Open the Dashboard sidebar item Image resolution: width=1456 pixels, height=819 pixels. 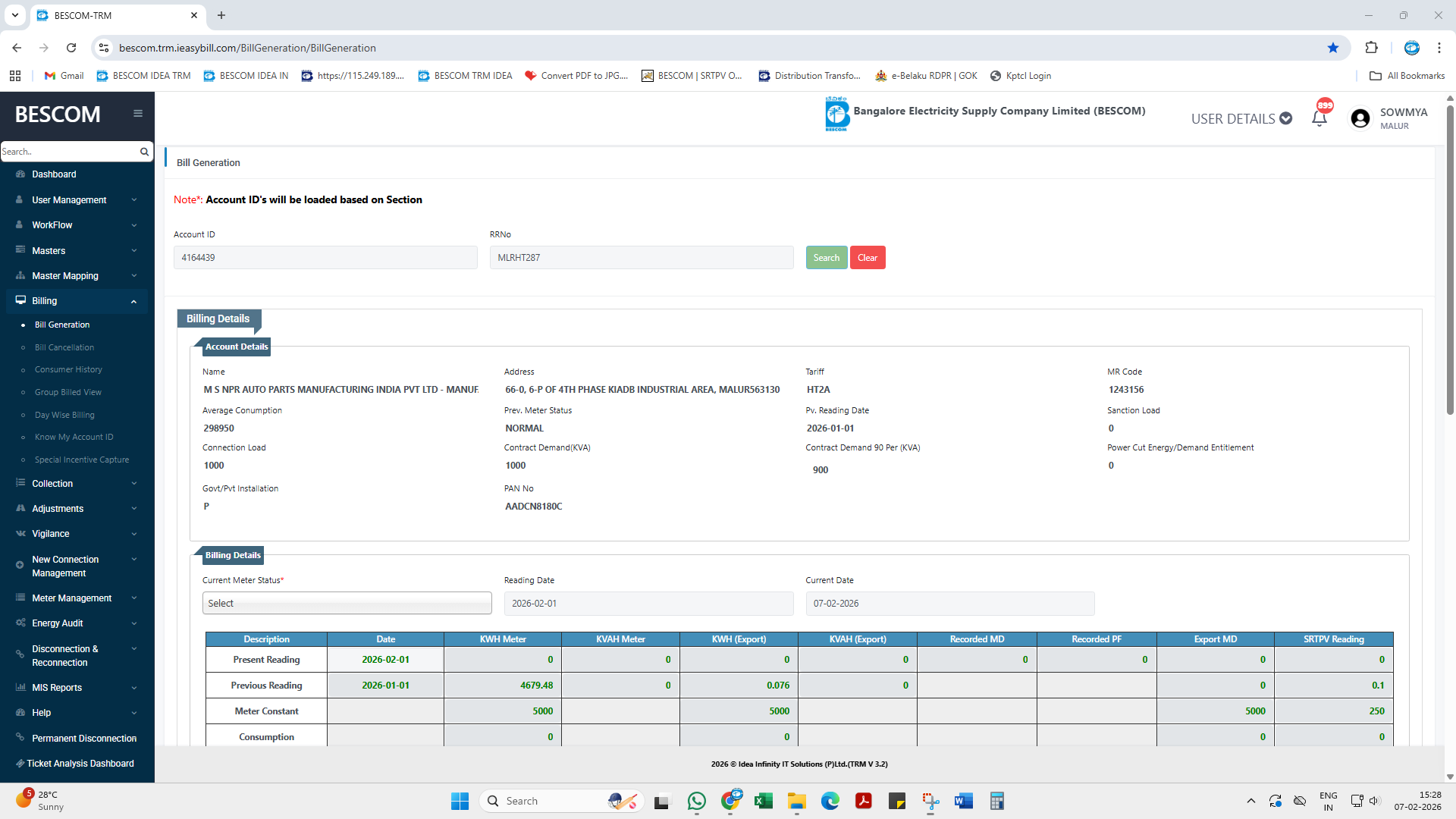click(54, 174)
